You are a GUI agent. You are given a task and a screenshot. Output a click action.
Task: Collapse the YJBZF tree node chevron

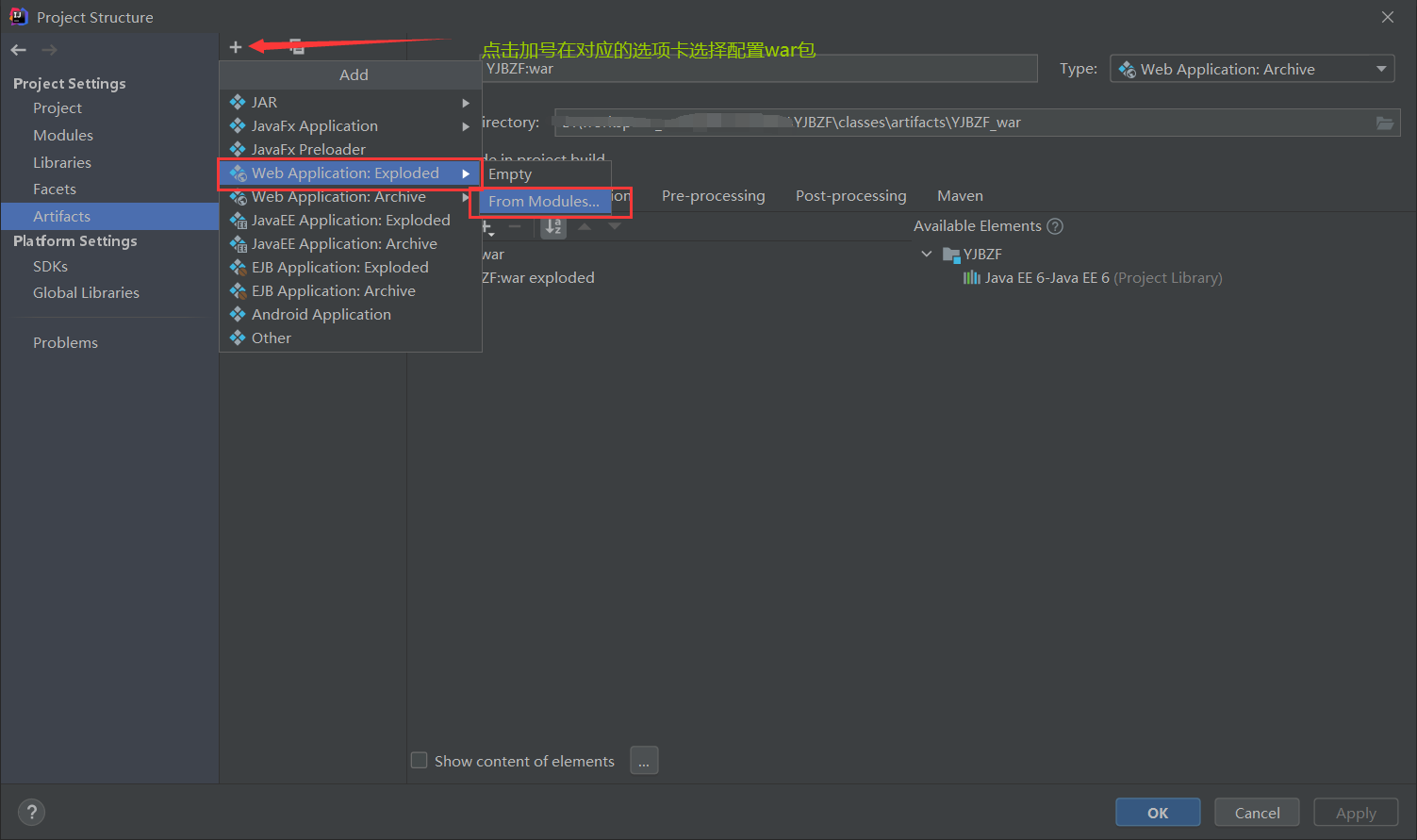point(927,255)
